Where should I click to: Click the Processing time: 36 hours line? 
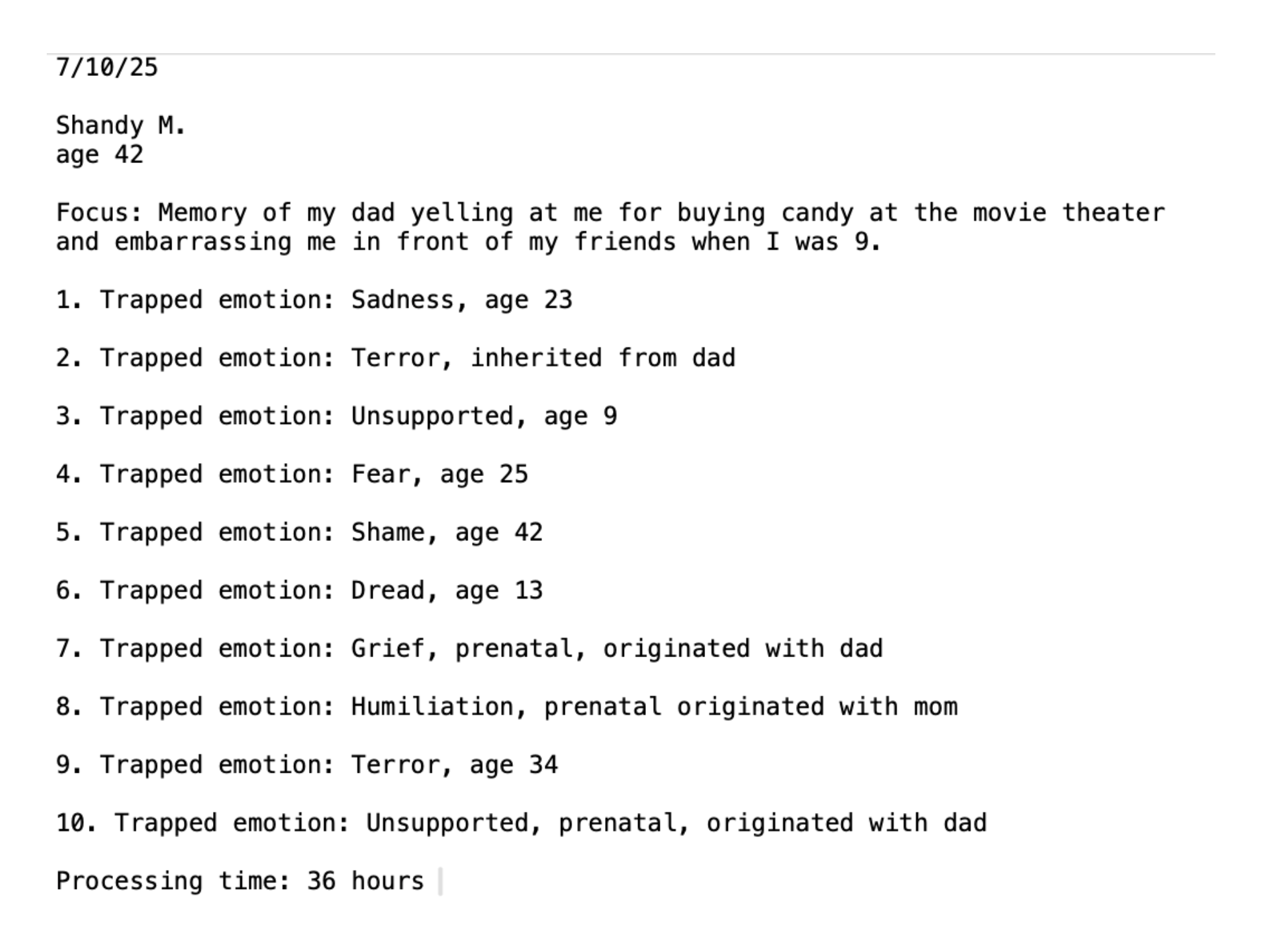point(240,881)
